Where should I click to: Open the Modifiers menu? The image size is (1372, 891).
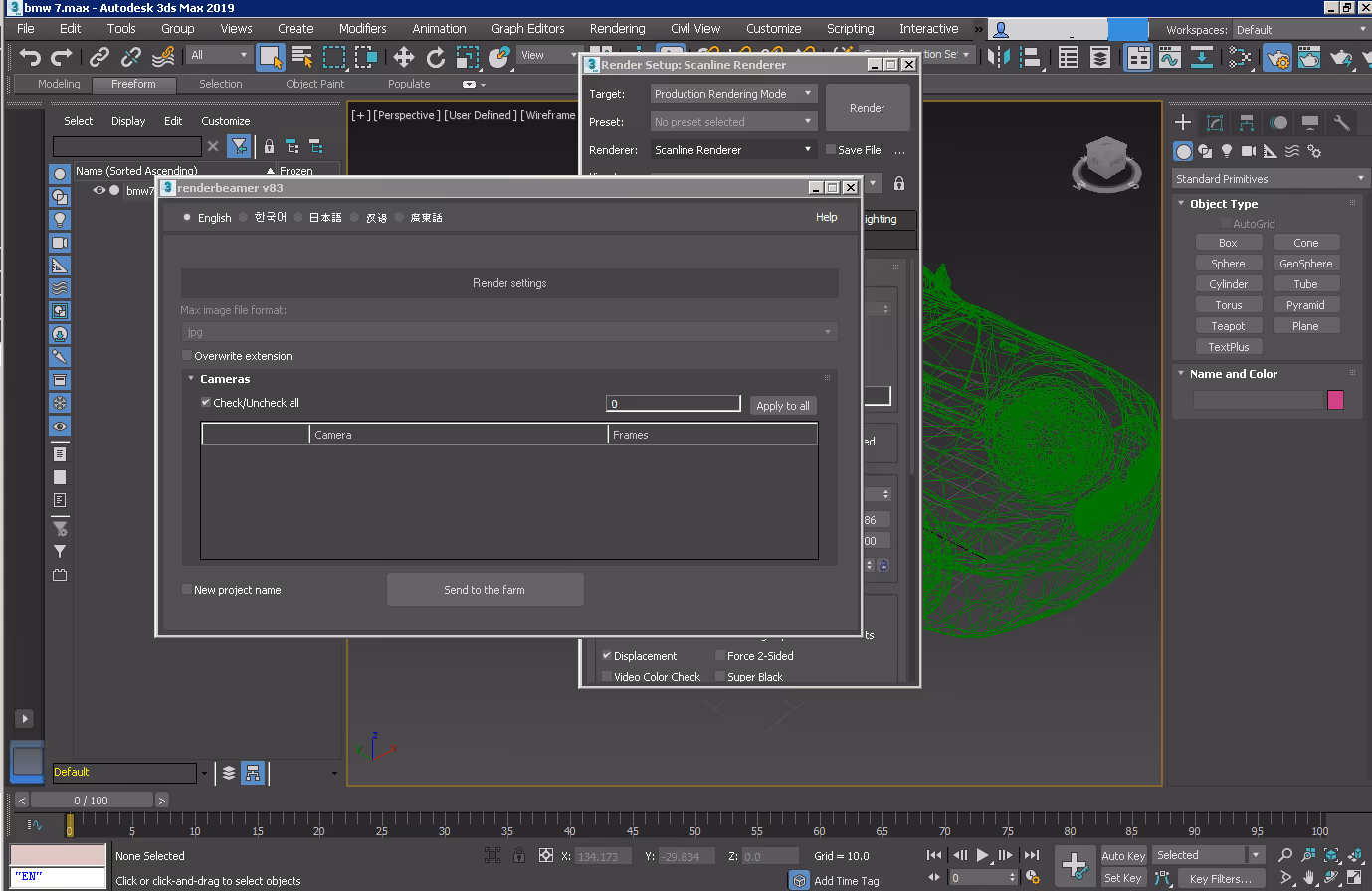pos(363,29)
